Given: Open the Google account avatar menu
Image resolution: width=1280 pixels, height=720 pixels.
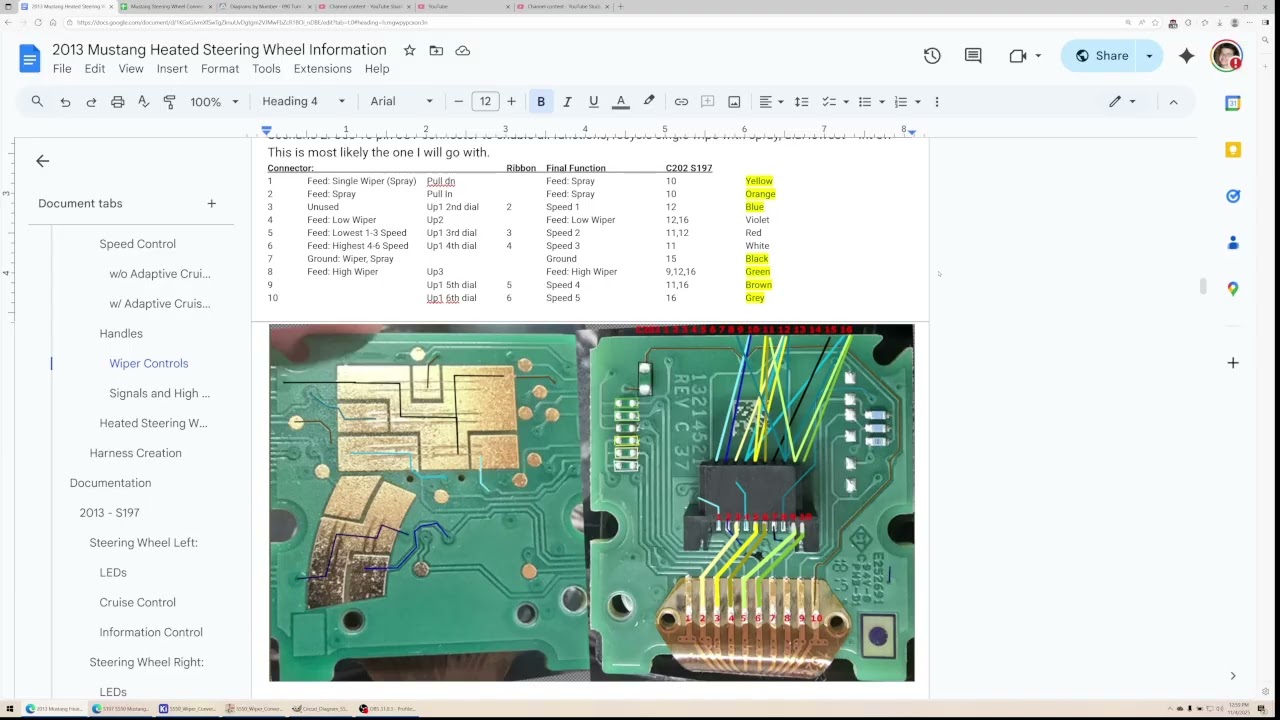Looking at the screenshot, I should [x=1226, y=56].
